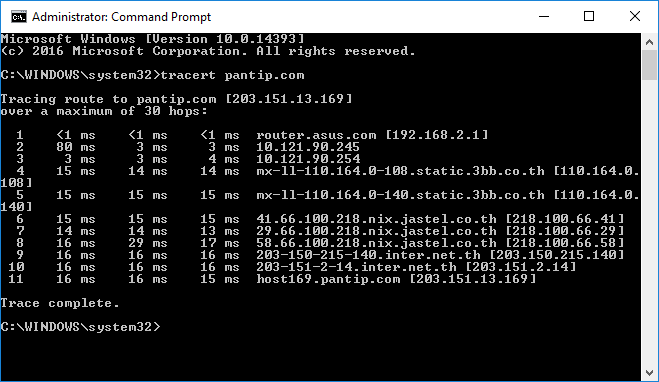Maximize the Command Prompt window
Screen dimensions: 659x382
point(589,17)
